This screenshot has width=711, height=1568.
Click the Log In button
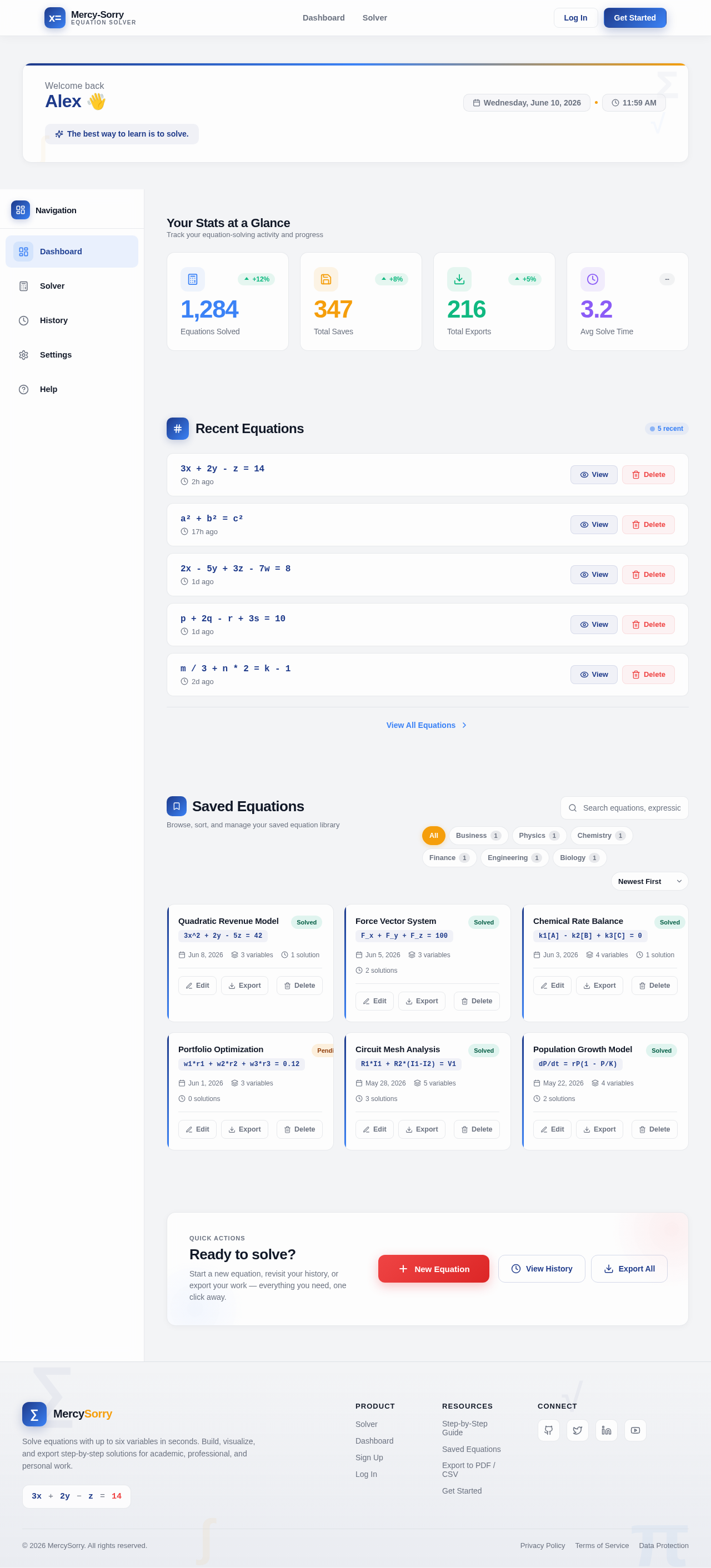click(575, 18)
